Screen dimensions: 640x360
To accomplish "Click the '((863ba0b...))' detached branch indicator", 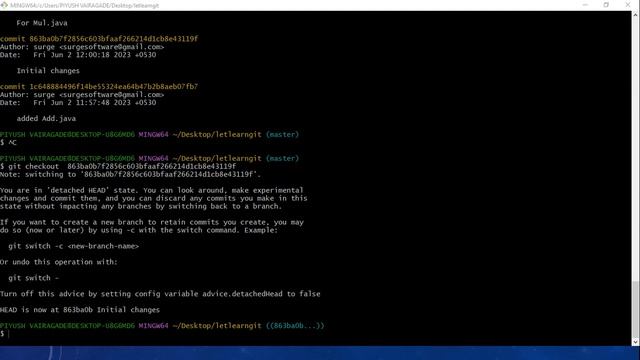I will click(x=295, y=326).
